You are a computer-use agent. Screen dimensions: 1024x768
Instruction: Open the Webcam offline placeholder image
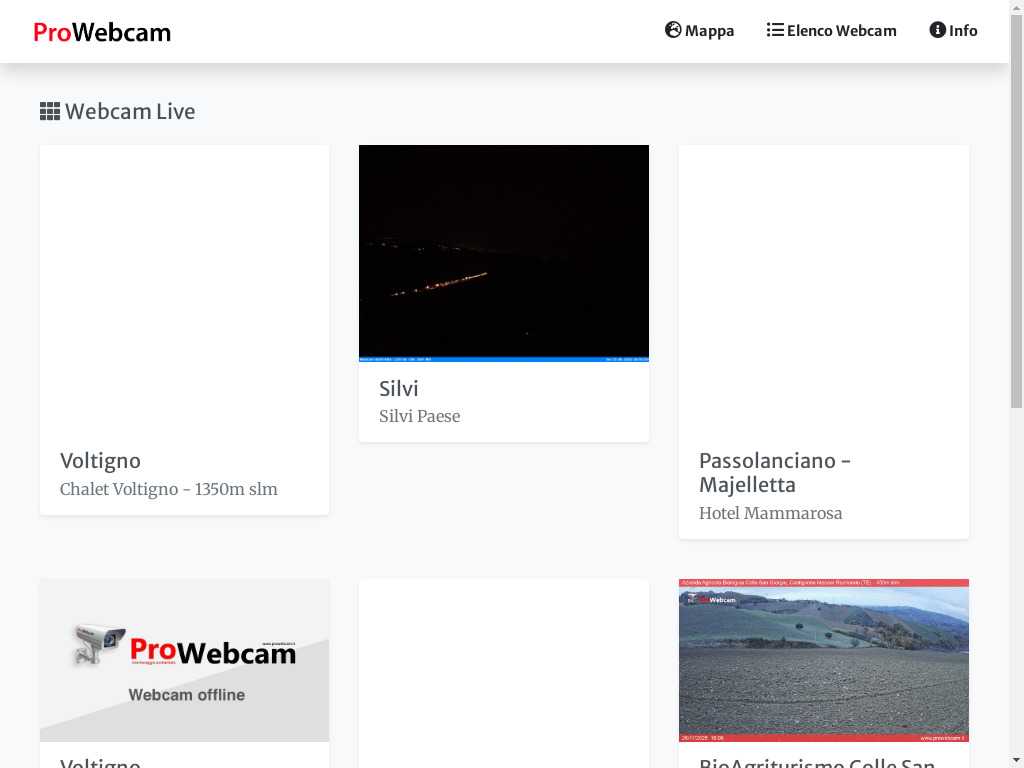[184, 660]
